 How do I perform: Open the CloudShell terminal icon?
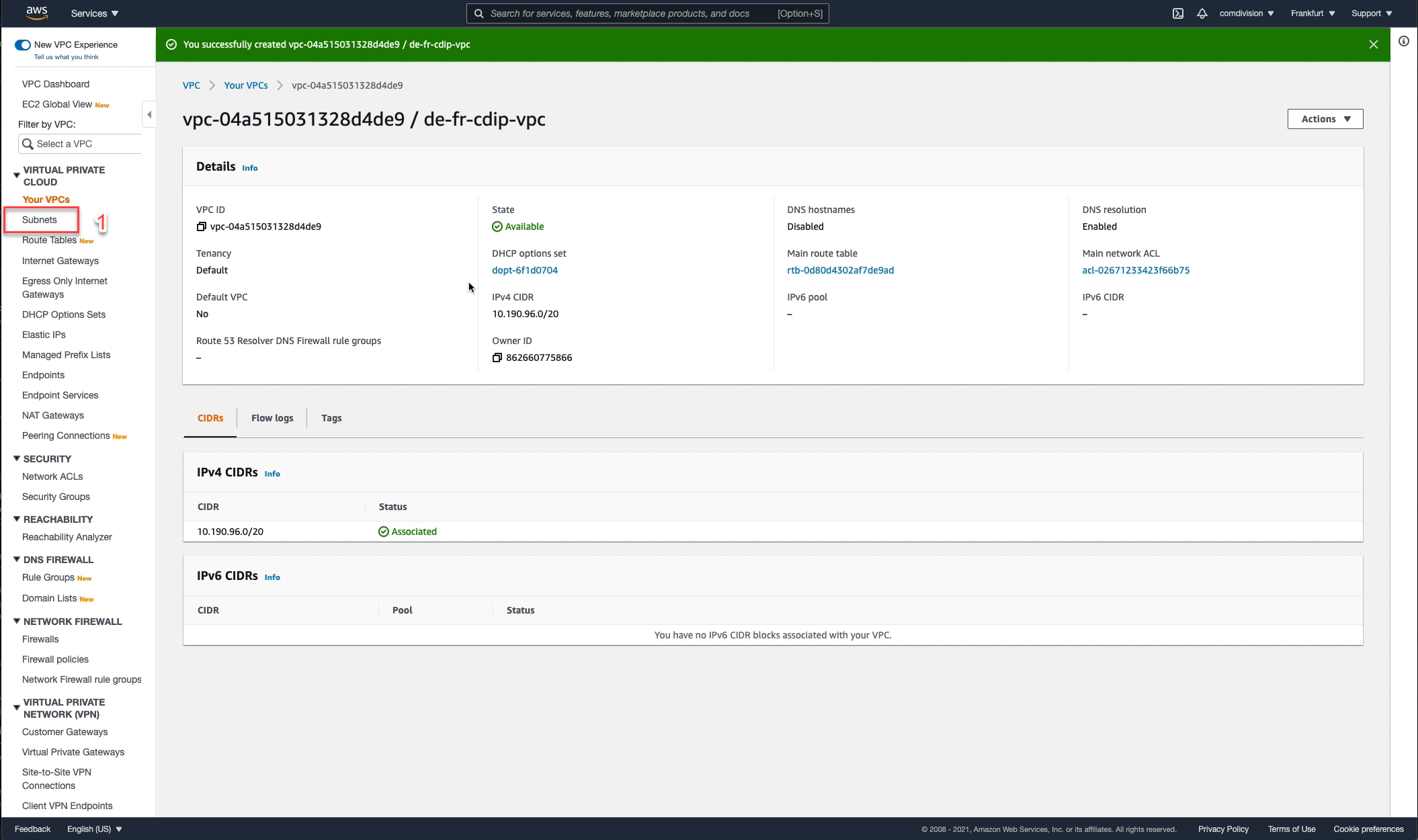(x=1178, y=13)
